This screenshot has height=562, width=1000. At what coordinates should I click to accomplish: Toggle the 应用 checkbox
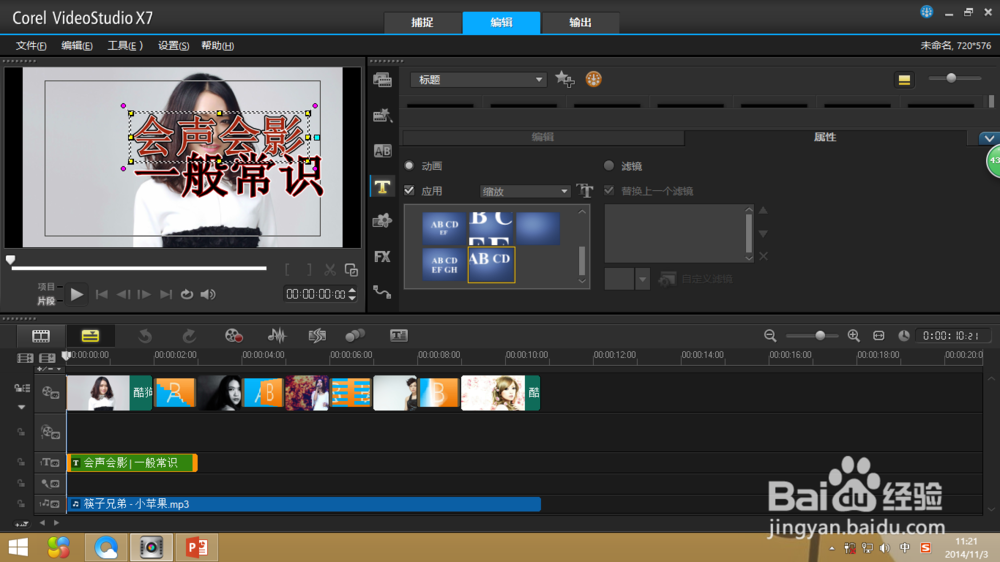[409, 191]
